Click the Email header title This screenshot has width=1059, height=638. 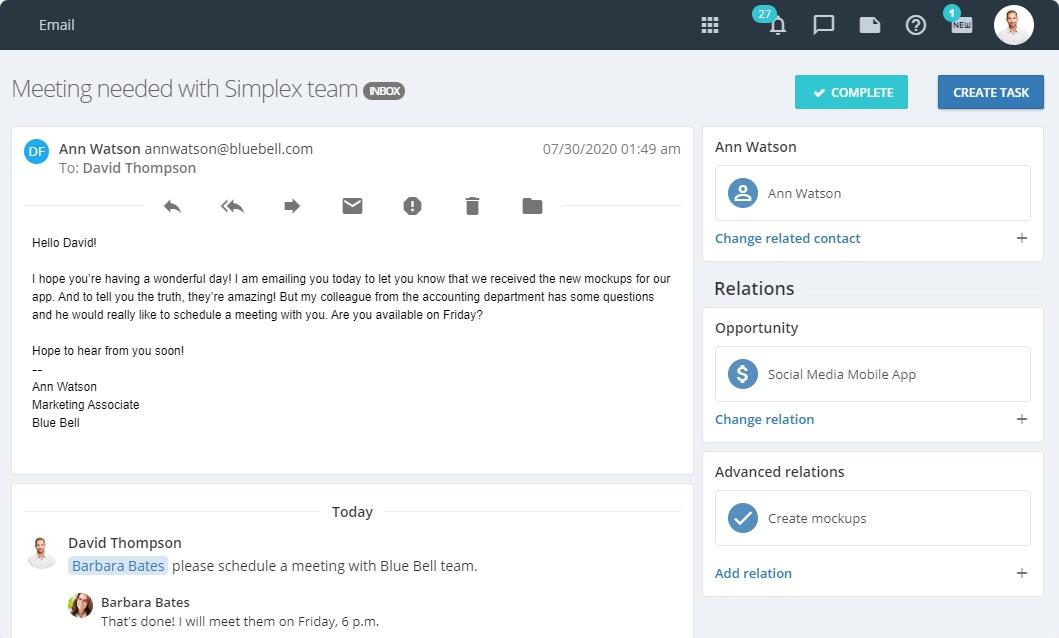point(57,25)
